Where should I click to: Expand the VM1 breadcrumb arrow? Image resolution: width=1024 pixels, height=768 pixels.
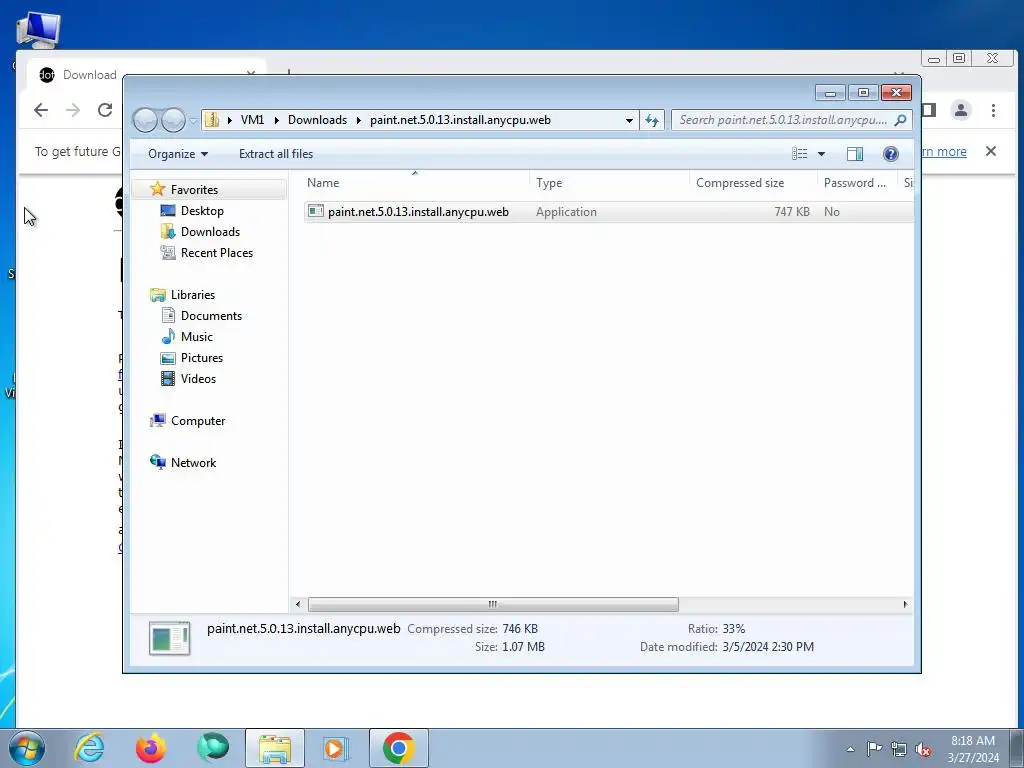click(276, 120)
